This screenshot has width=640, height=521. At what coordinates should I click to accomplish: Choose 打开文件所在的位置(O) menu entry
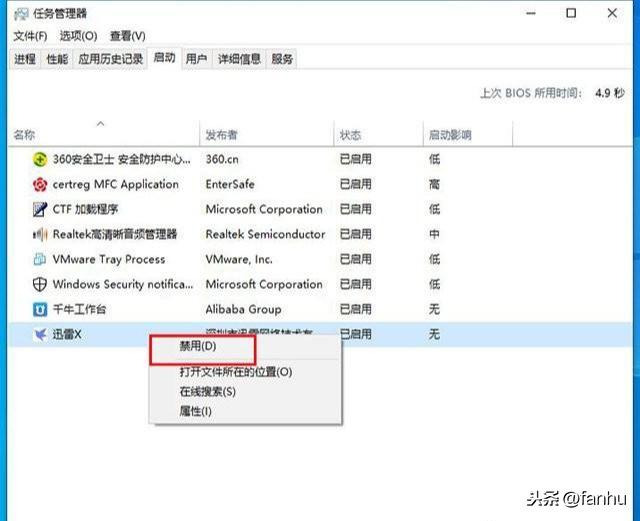click(x=245, y=372)
